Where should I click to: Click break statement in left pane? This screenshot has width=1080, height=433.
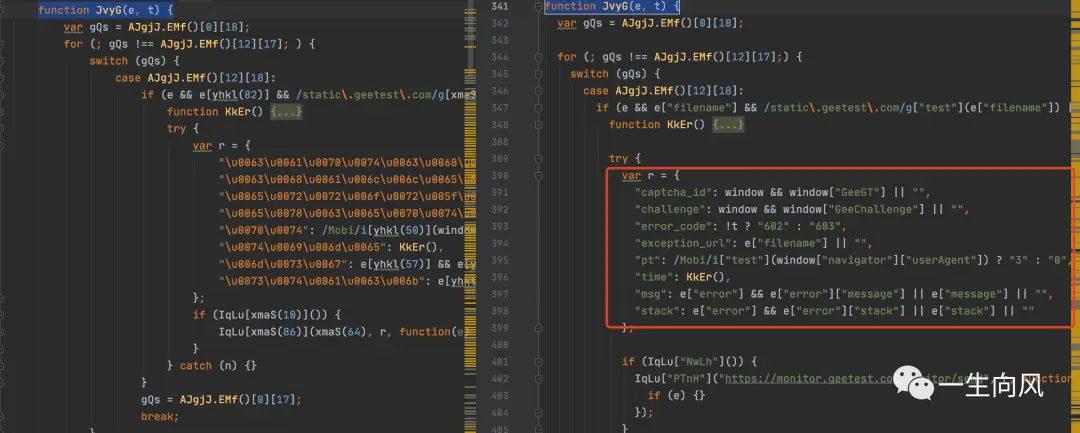[160, 416]
